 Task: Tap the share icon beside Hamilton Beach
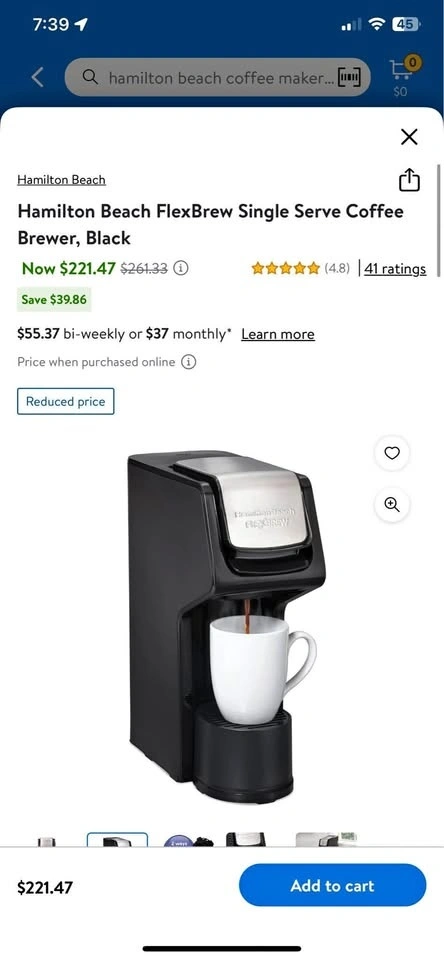click(x=409, y=180)
